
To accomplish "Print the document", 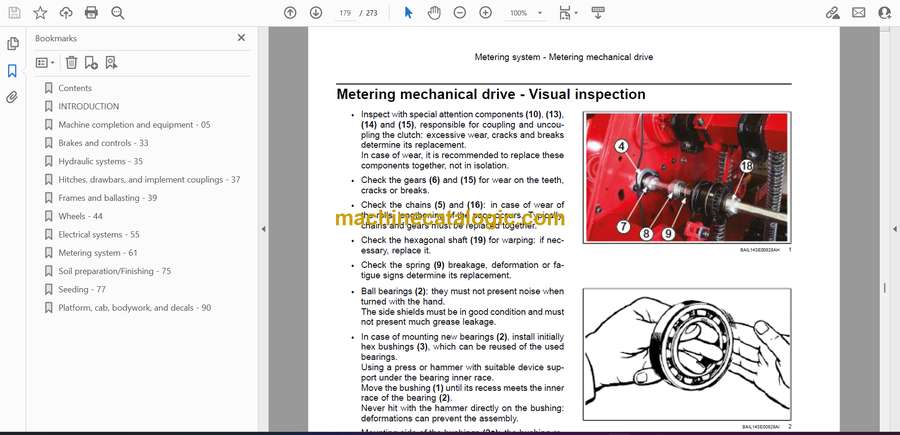I will click(91, 13).
